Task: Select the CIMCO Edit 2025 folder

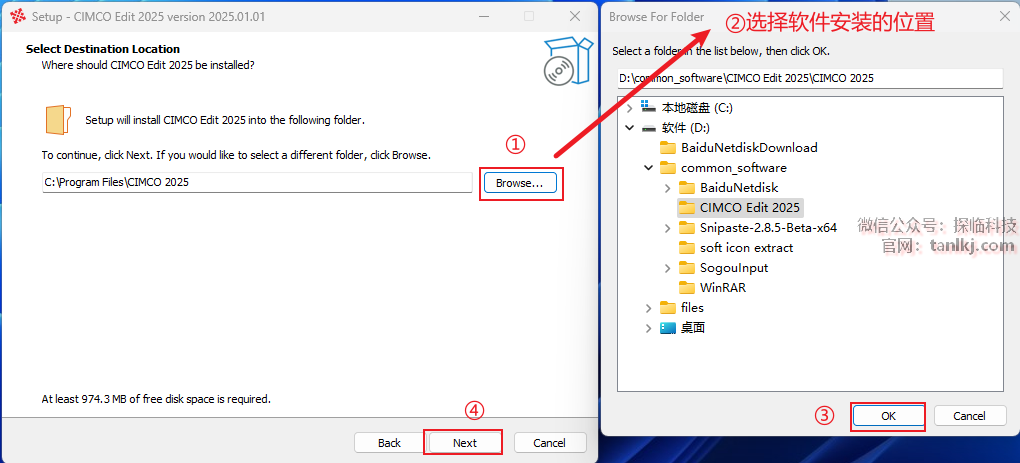Action: click(x=749, y=207)
